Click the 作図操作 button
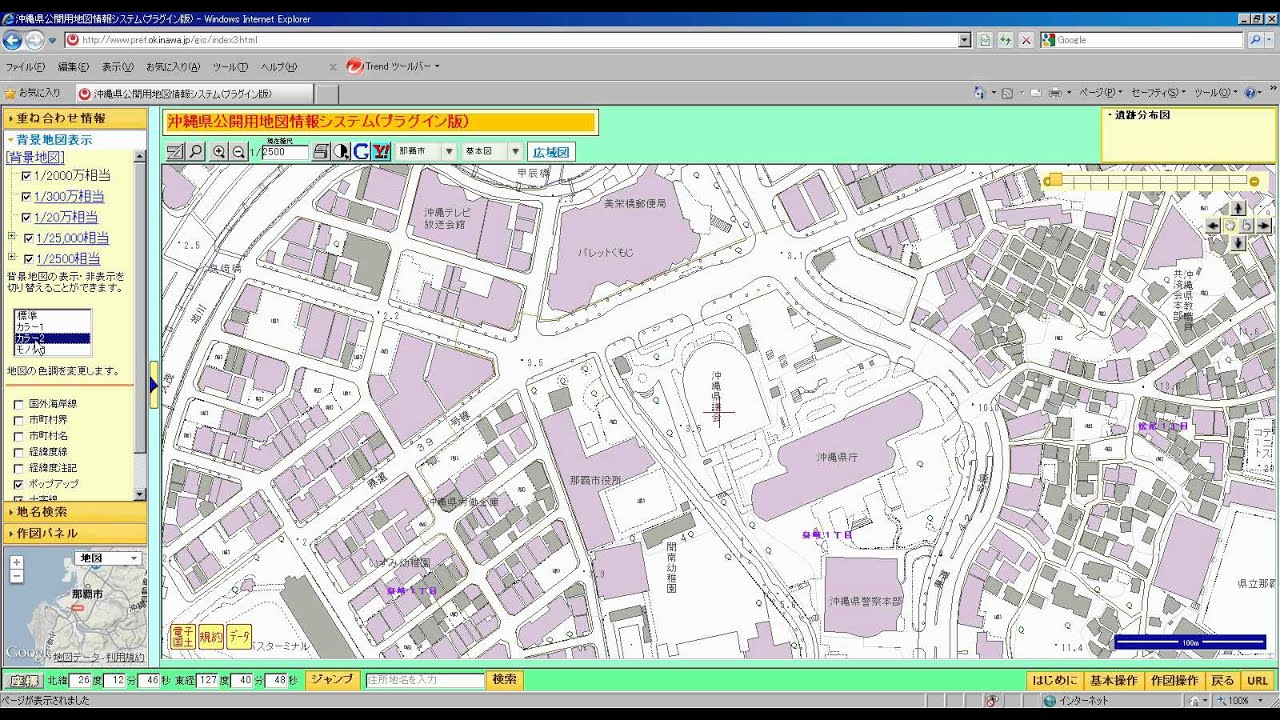The width and height of the screenshot is (1280, 720). (x=1174, y=681)
